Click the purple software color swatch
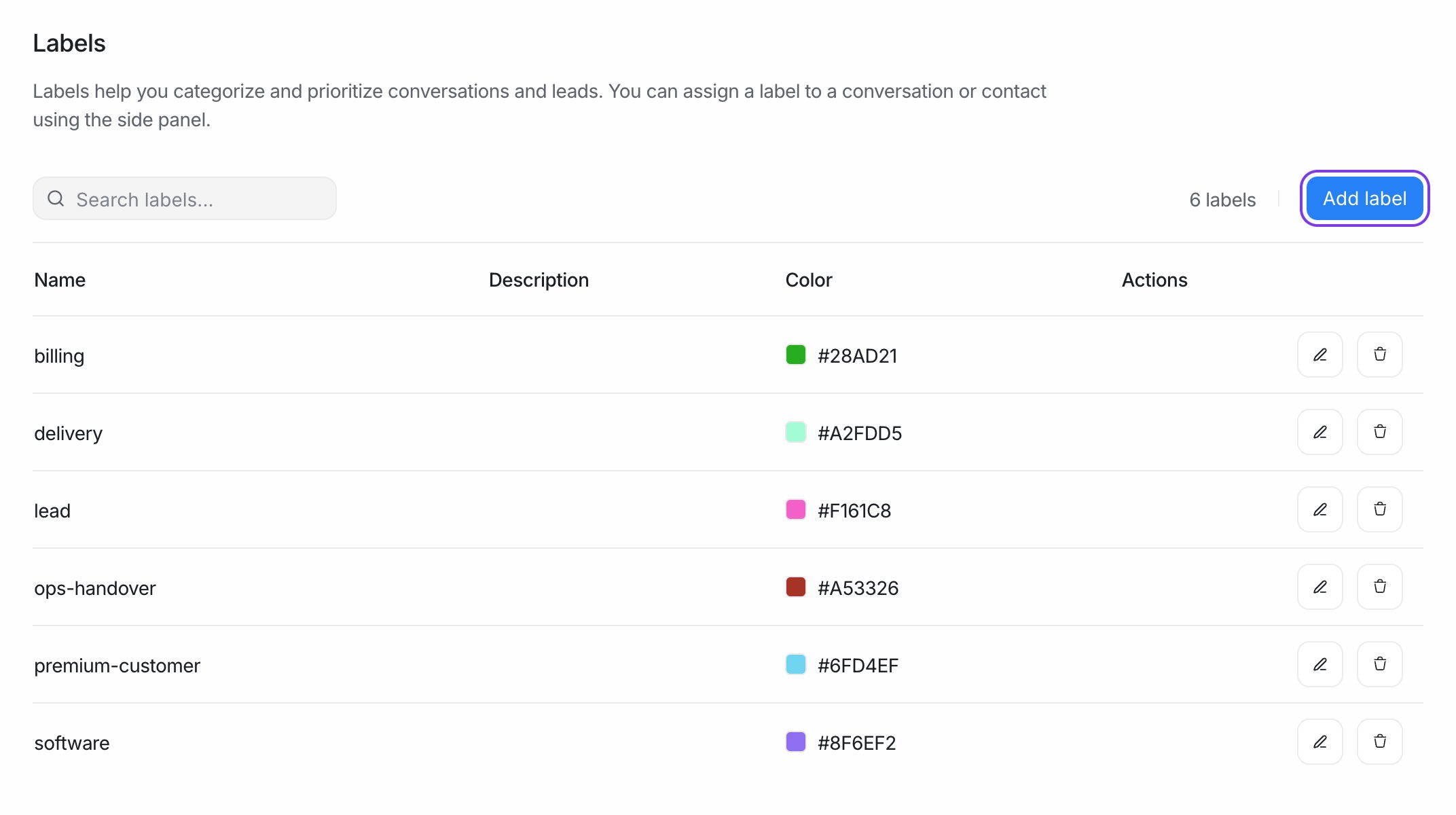The width and height of the screenshot is (1456, 815). [795, 742]
